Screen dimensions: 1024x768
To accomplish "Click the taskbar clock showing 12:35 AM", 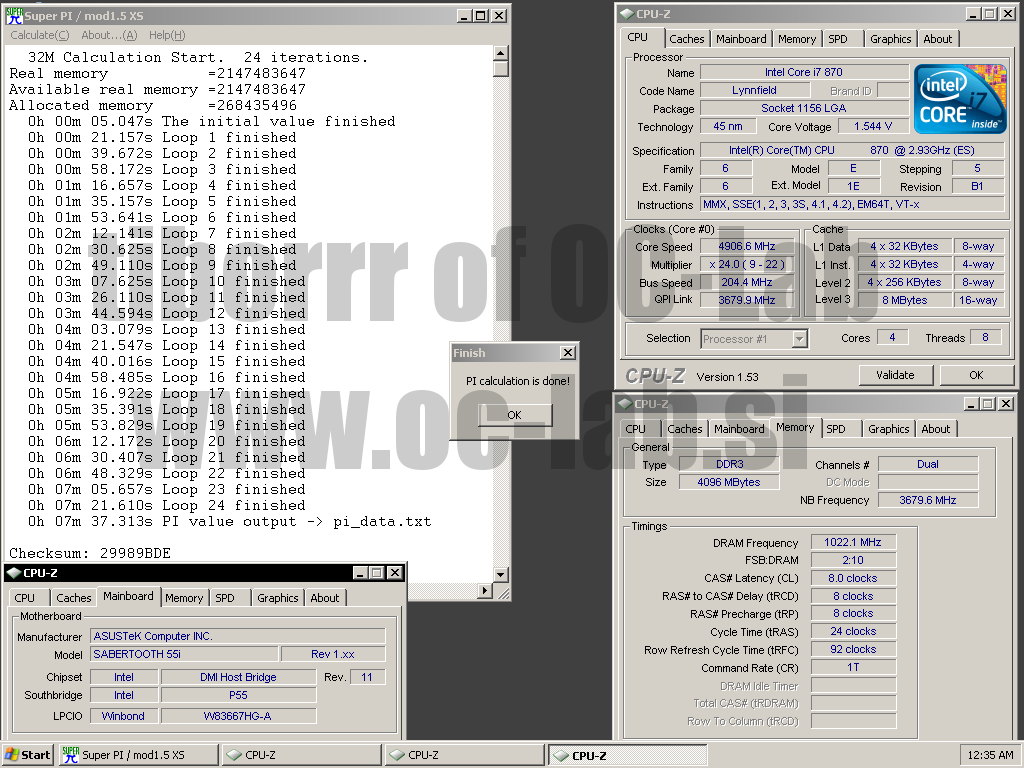I will (990, 754).
